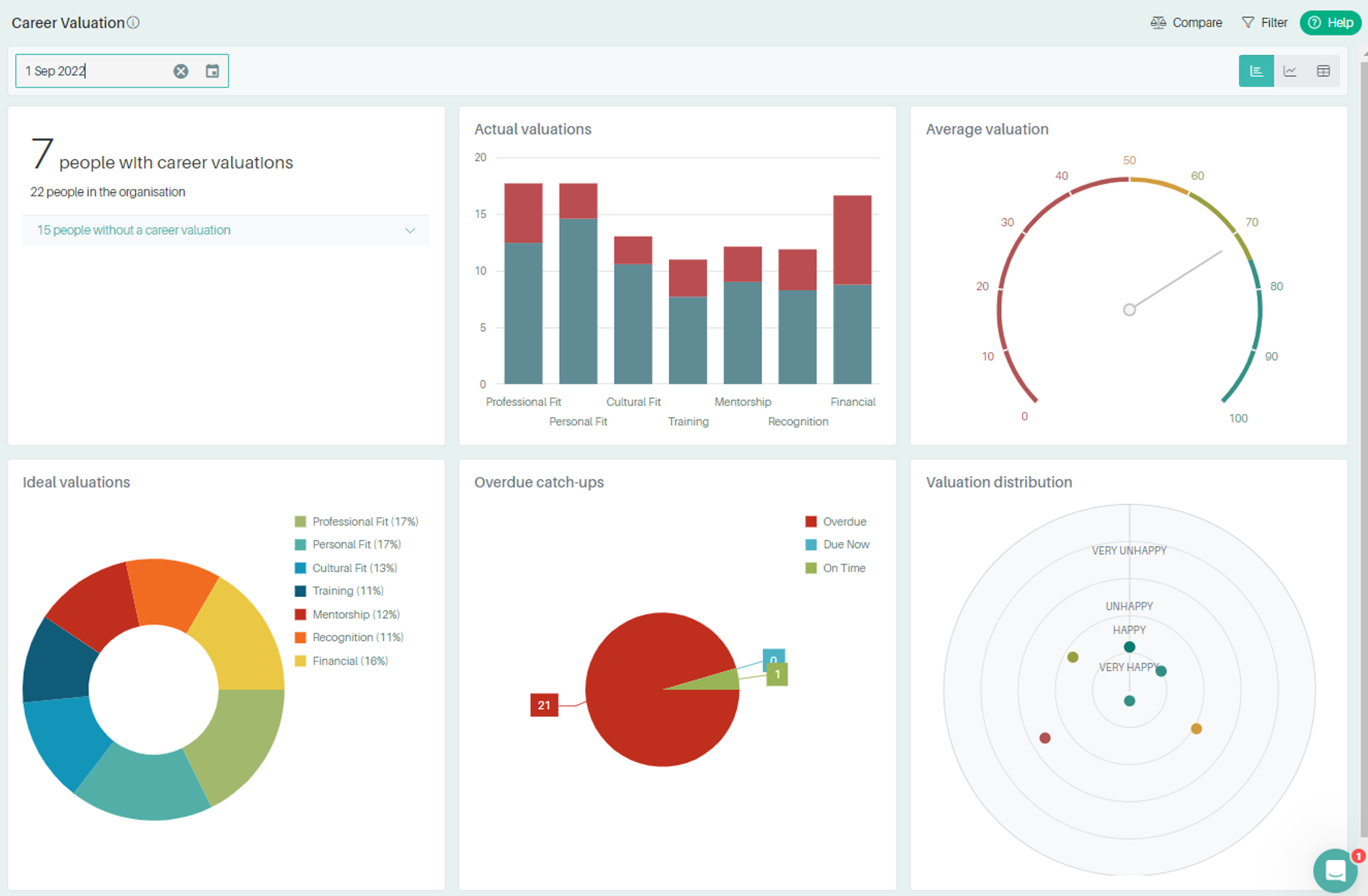This screenshot has width=1368, height=896.
Task: Switch to table grid view
Action: click(1323, 71)
